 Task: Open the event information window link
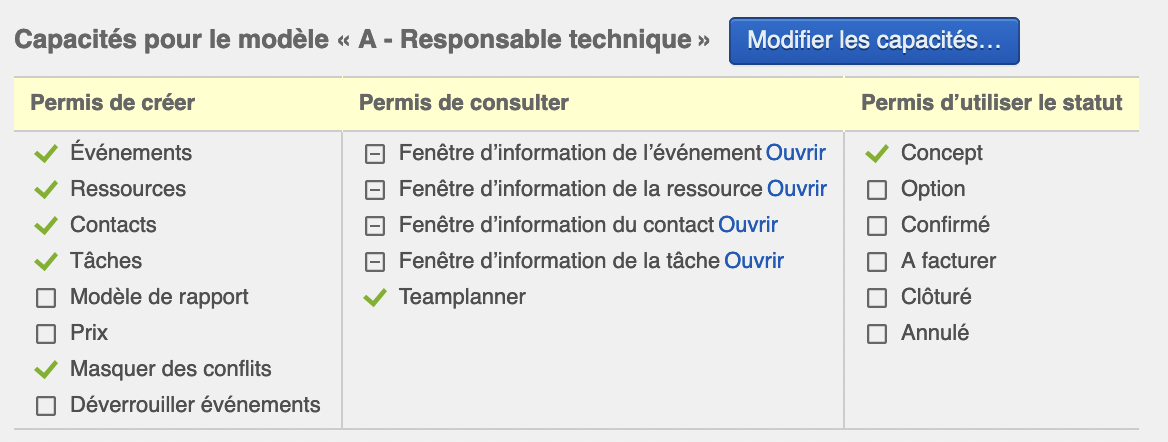coord(796,153)
